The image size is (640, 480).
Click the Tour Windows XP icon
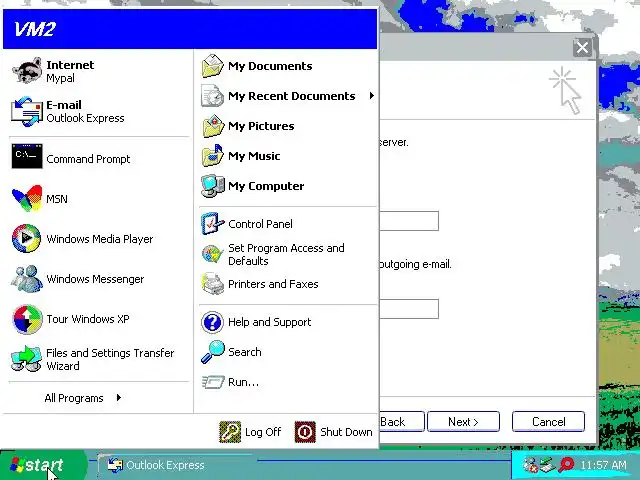tap(27, 319)
